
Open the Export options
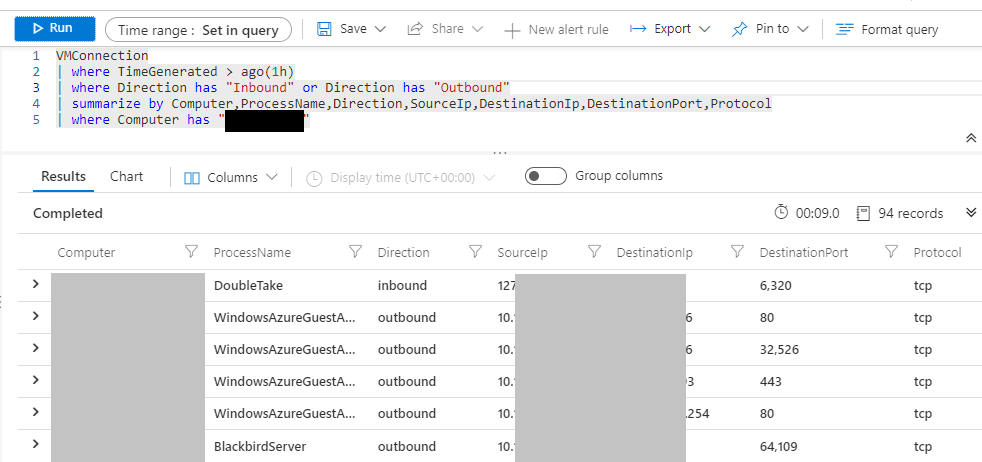[670, 29]
